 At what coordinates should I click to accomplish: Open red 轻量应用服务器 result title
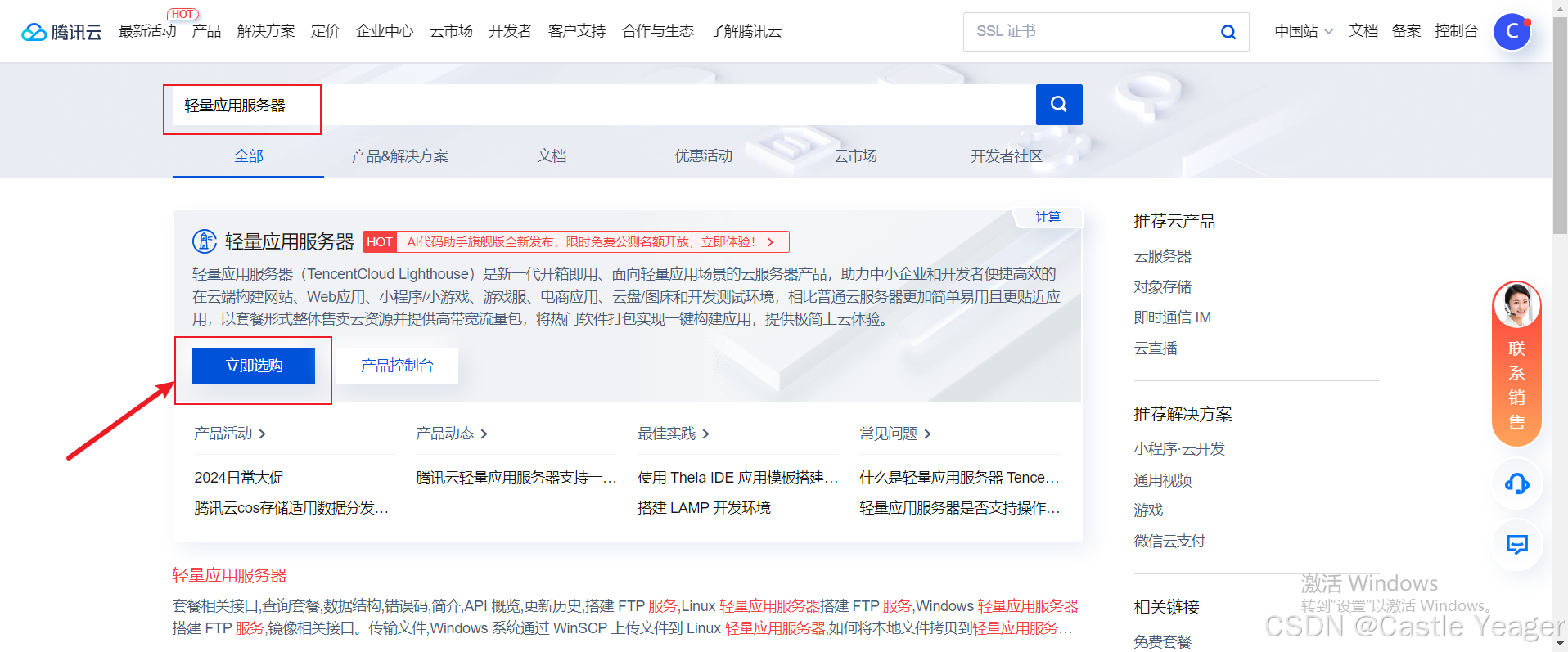tap(229, 576)
